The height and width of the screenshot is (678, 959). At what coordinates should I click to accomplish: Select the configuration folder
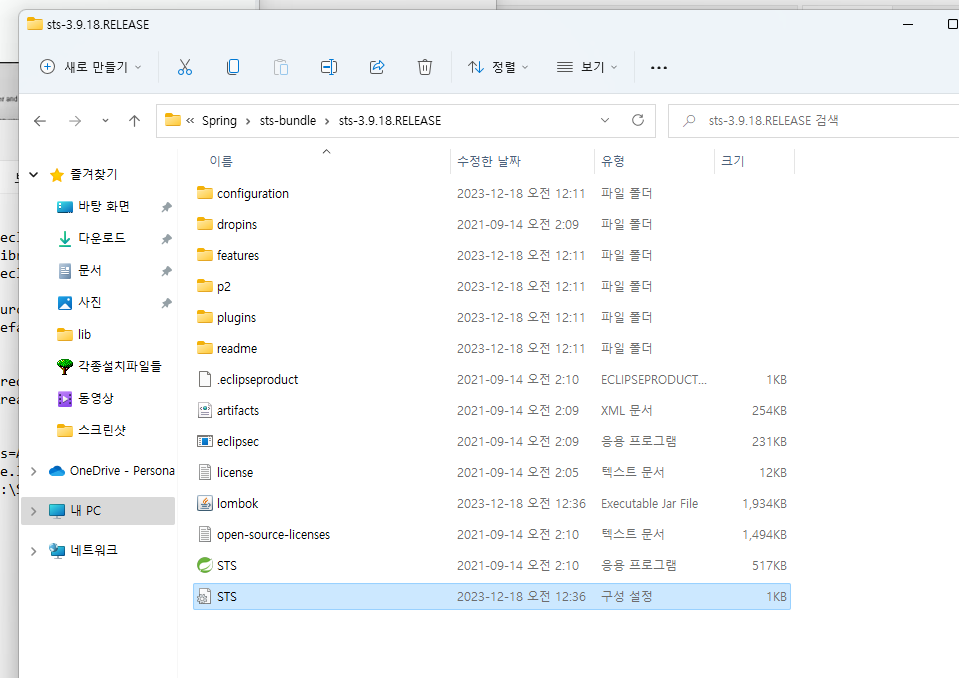(x=492, y=194)
